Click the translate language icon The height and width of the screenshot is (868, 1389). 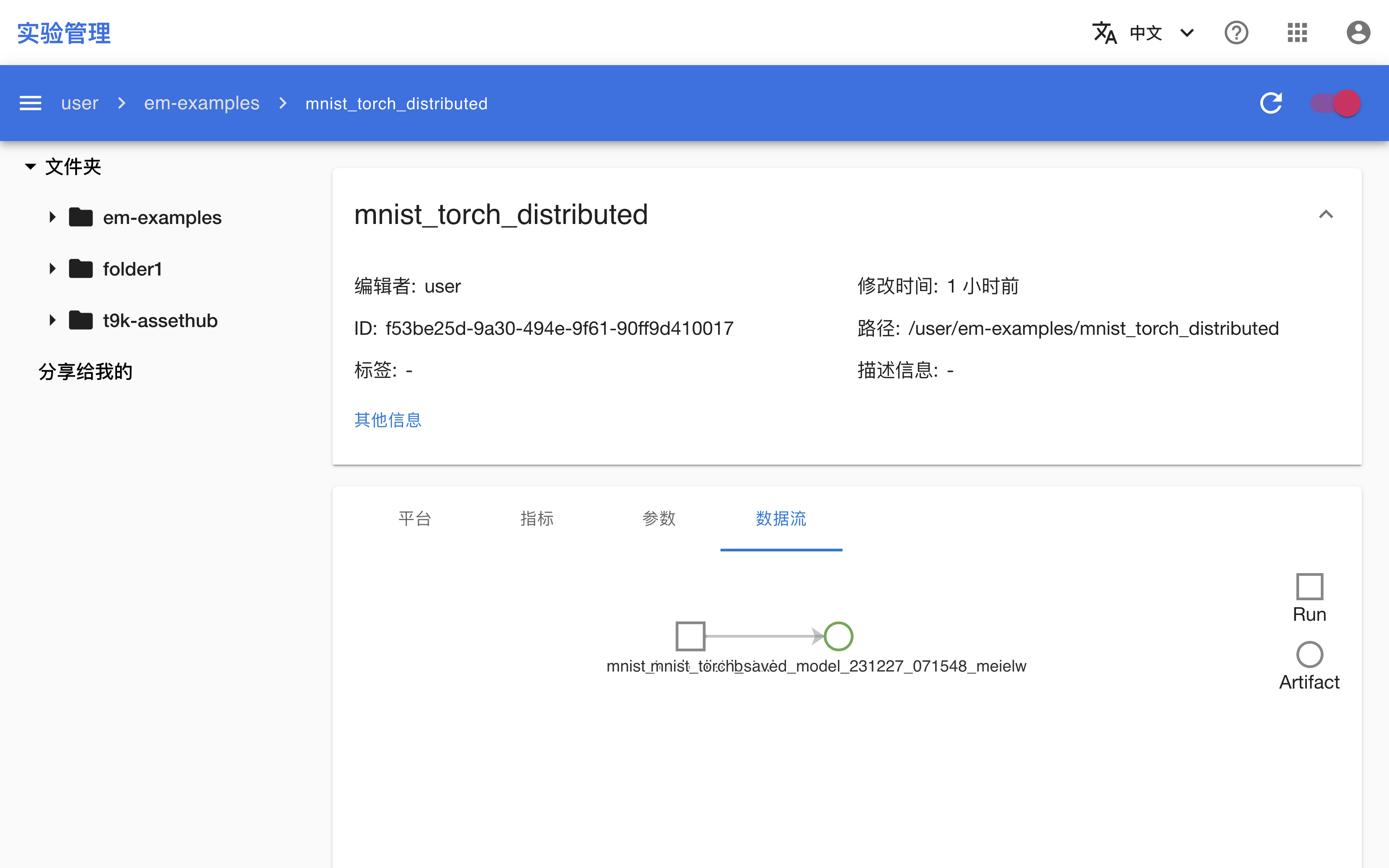[1104, 33]
